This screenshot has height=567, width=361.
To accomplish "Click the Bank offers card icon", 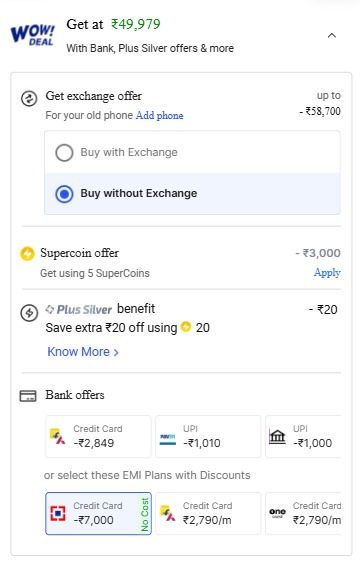I will click(28, 396).
